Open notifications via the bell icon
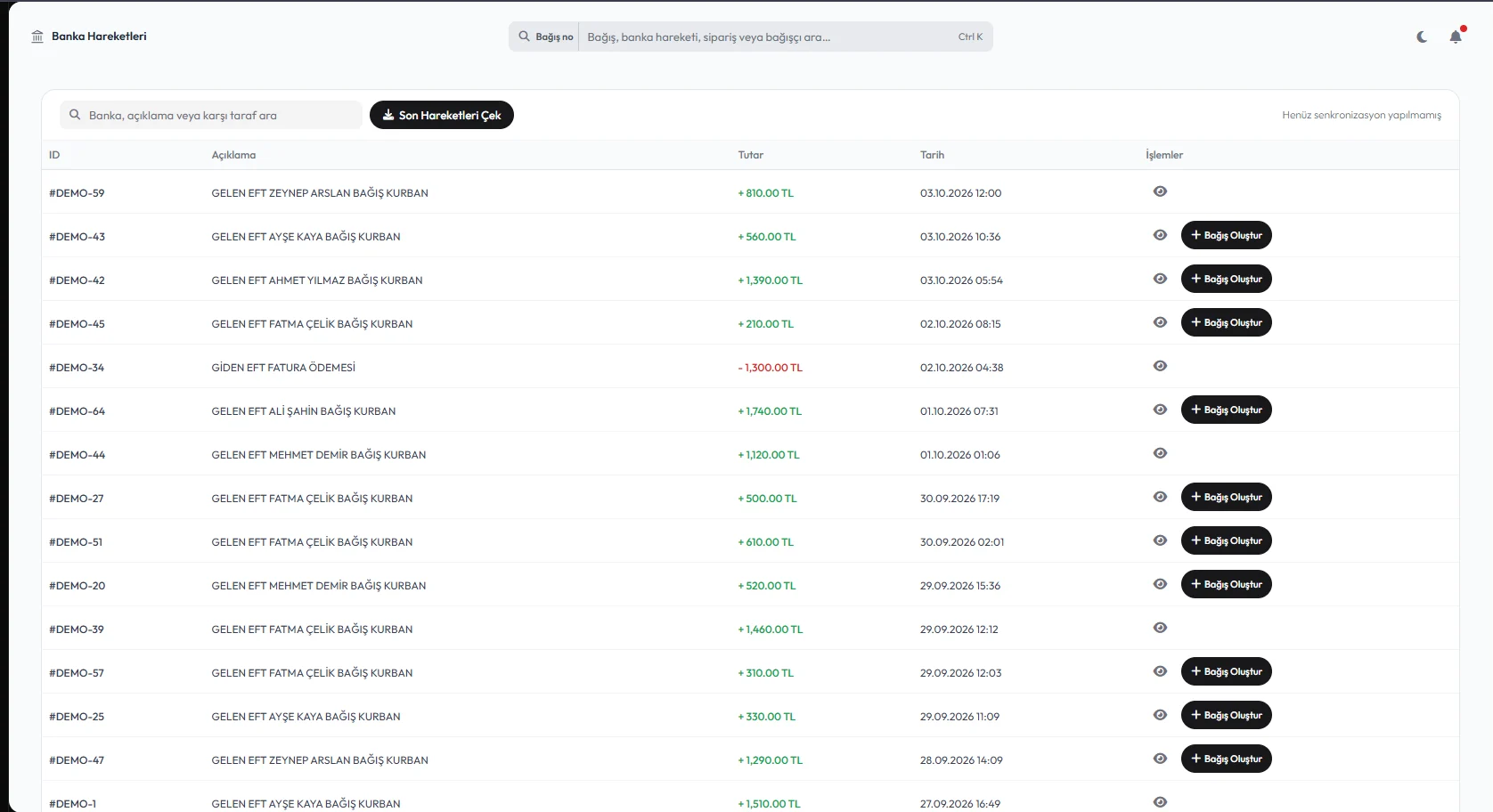1493x812 pixels. 1456,37
